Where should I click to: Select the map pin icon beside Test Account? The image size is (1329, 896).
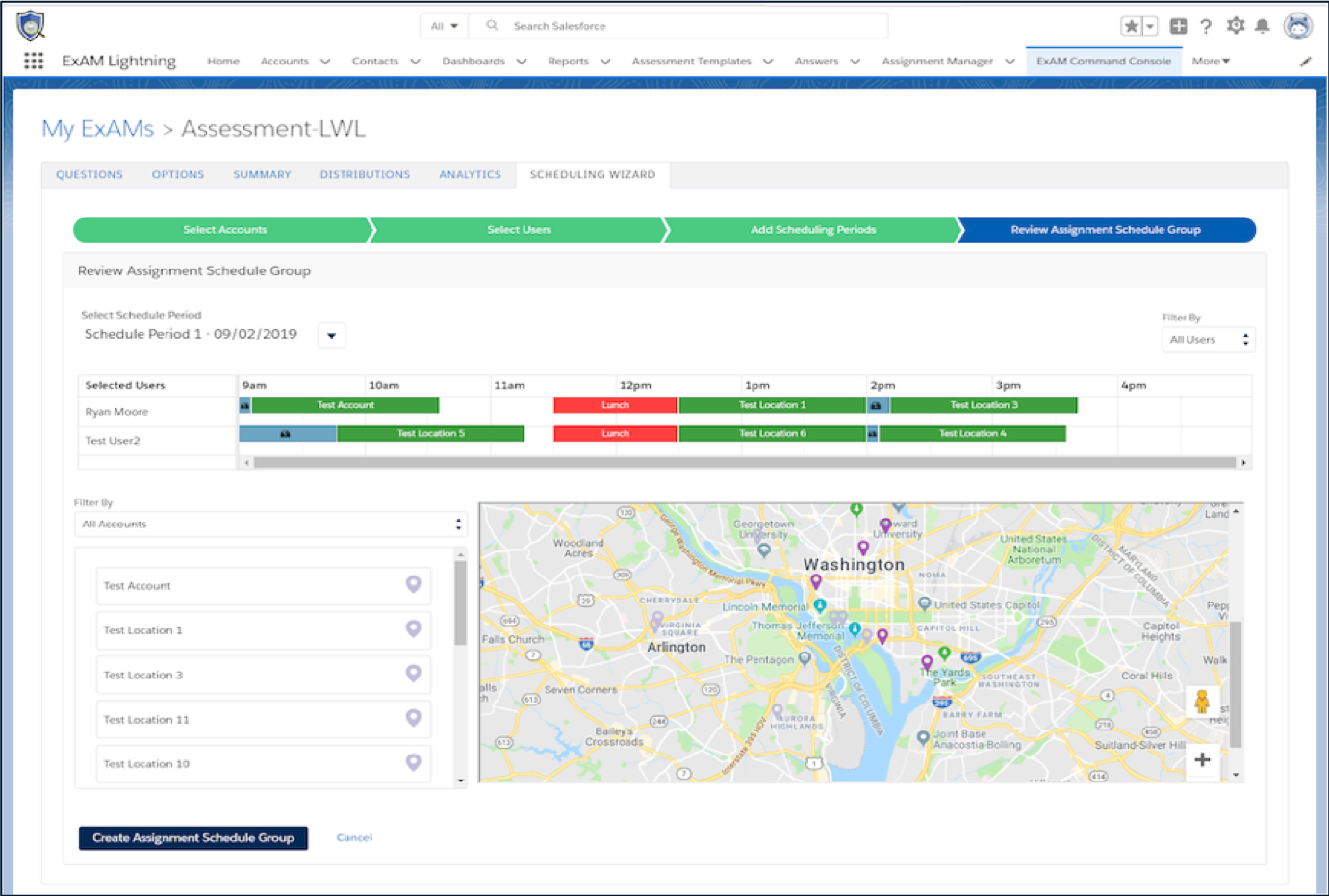pyautogui.click(x=414, y=585)
